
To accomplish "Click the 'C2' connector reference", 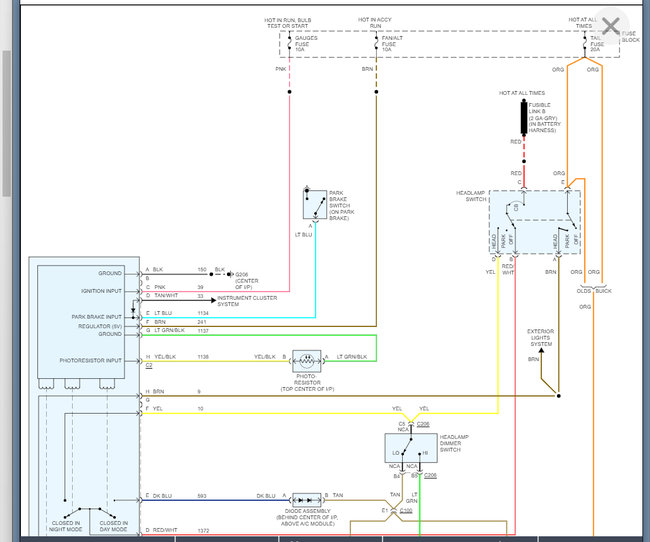I will [x=149, y=365].
